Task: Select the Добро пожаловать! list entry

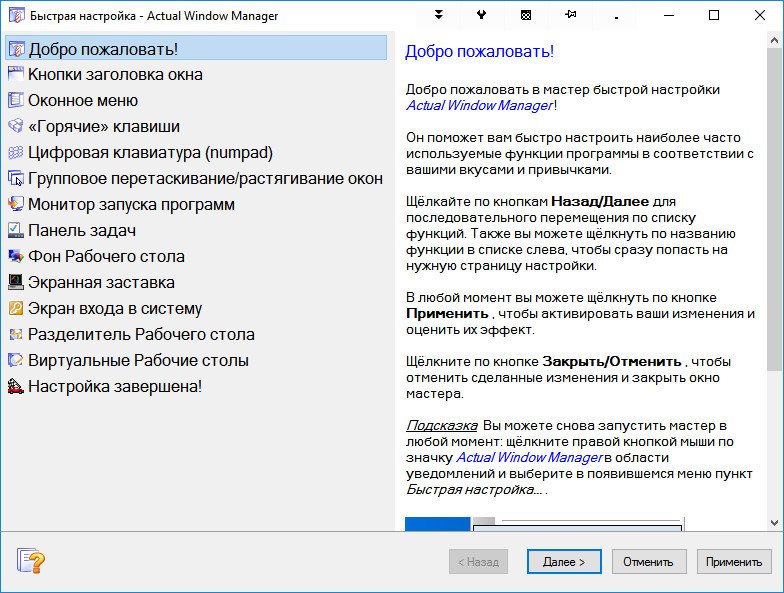Action: tap(196, 48)
